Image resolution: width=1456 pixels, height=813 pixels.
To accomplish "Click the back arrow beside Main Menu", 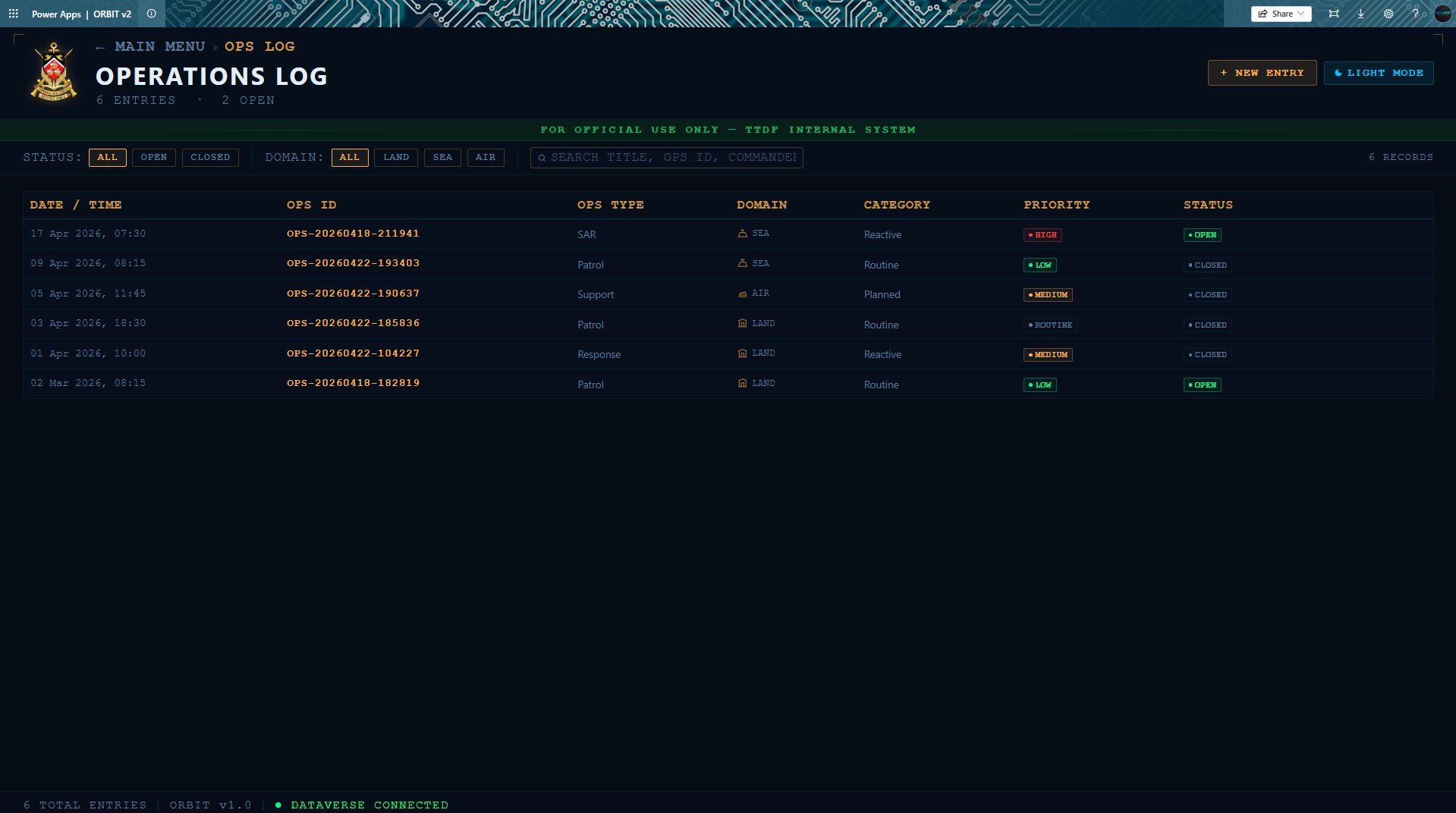I will tap(100, 48).
